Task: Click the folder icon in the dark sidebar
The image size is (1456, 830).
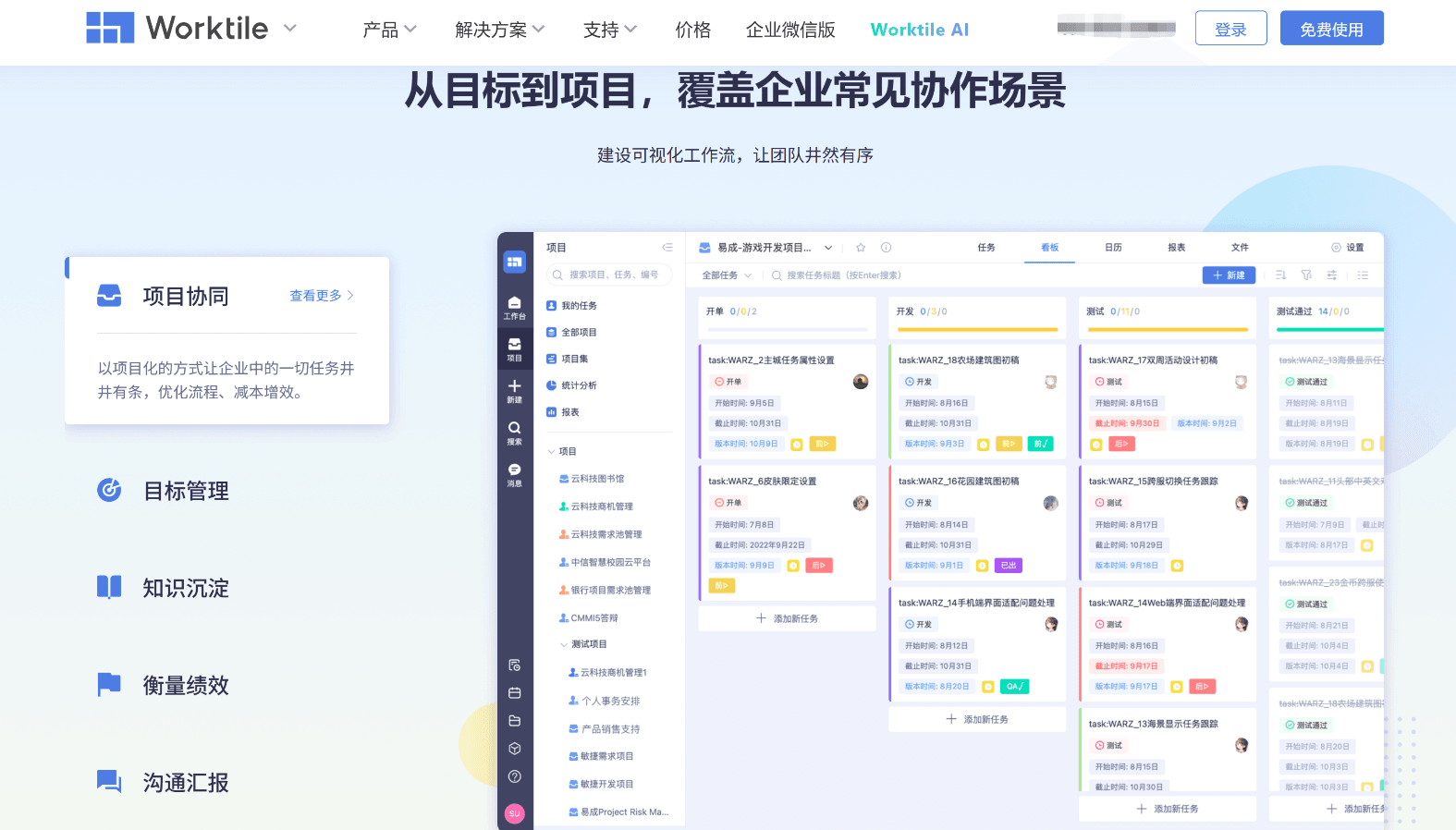Action: [x=515, y=721]
